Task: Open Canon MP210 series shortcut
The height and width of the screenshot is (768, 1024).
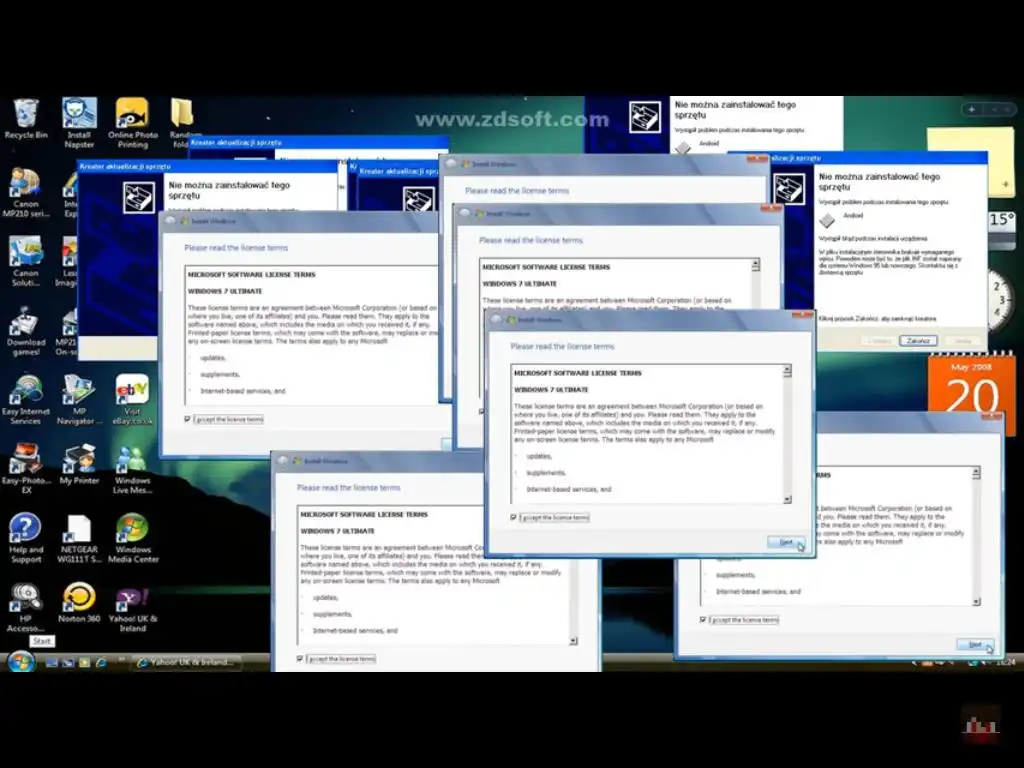Action: (x=25, y=192)
